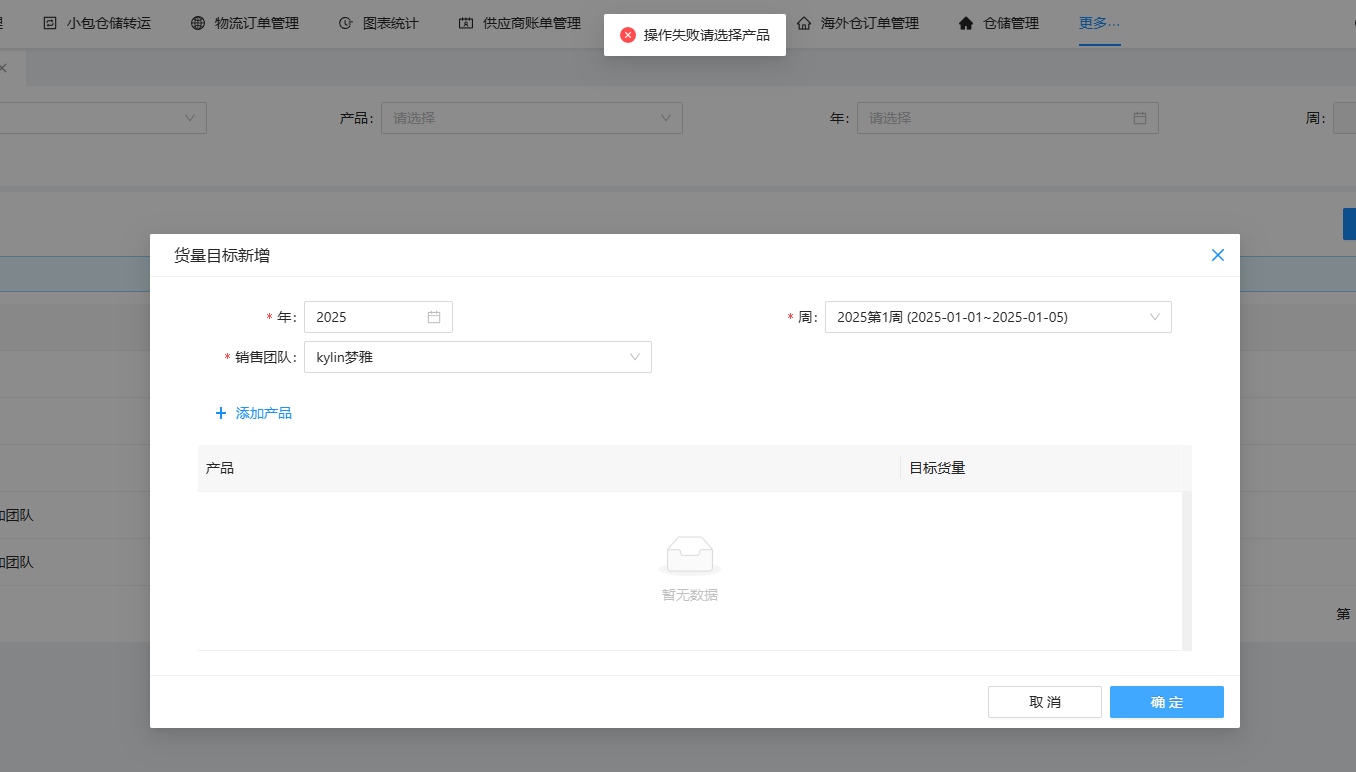
Task: Expand the 更多… menu item
Action: click(1099, 23)
